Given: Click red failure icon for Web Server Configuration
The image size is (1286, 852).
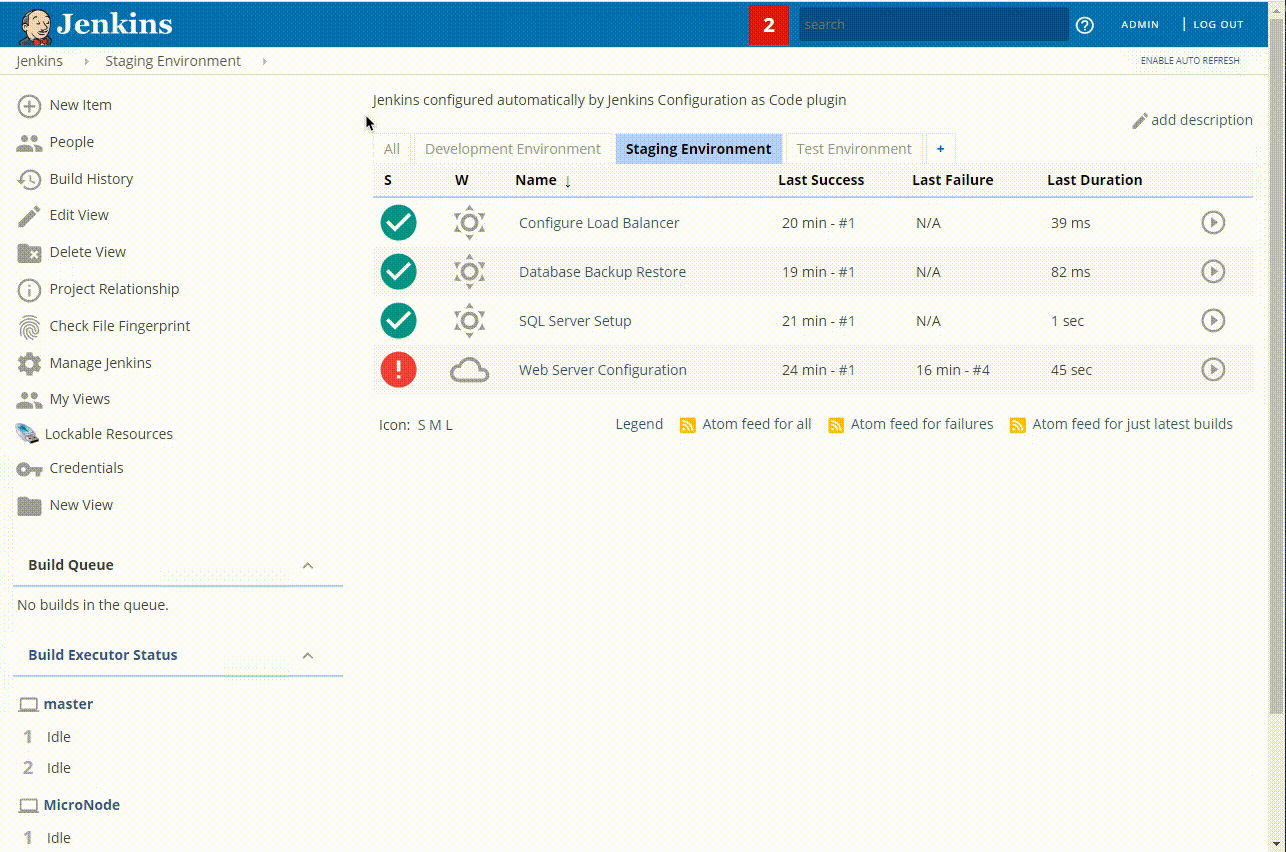Looking at the screenshot, I should pyautogui.click(x=398, y=369).
